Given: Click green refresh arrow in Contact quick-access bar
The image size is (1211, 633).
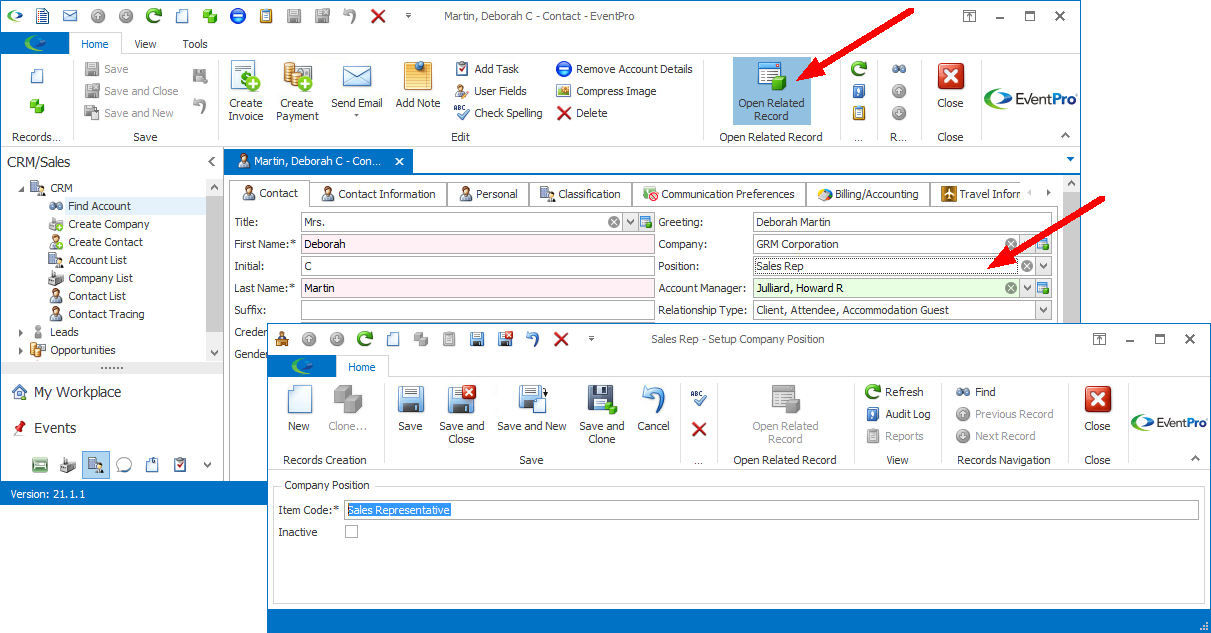Looking at the screenshot, I should click(x=154, y=16).
